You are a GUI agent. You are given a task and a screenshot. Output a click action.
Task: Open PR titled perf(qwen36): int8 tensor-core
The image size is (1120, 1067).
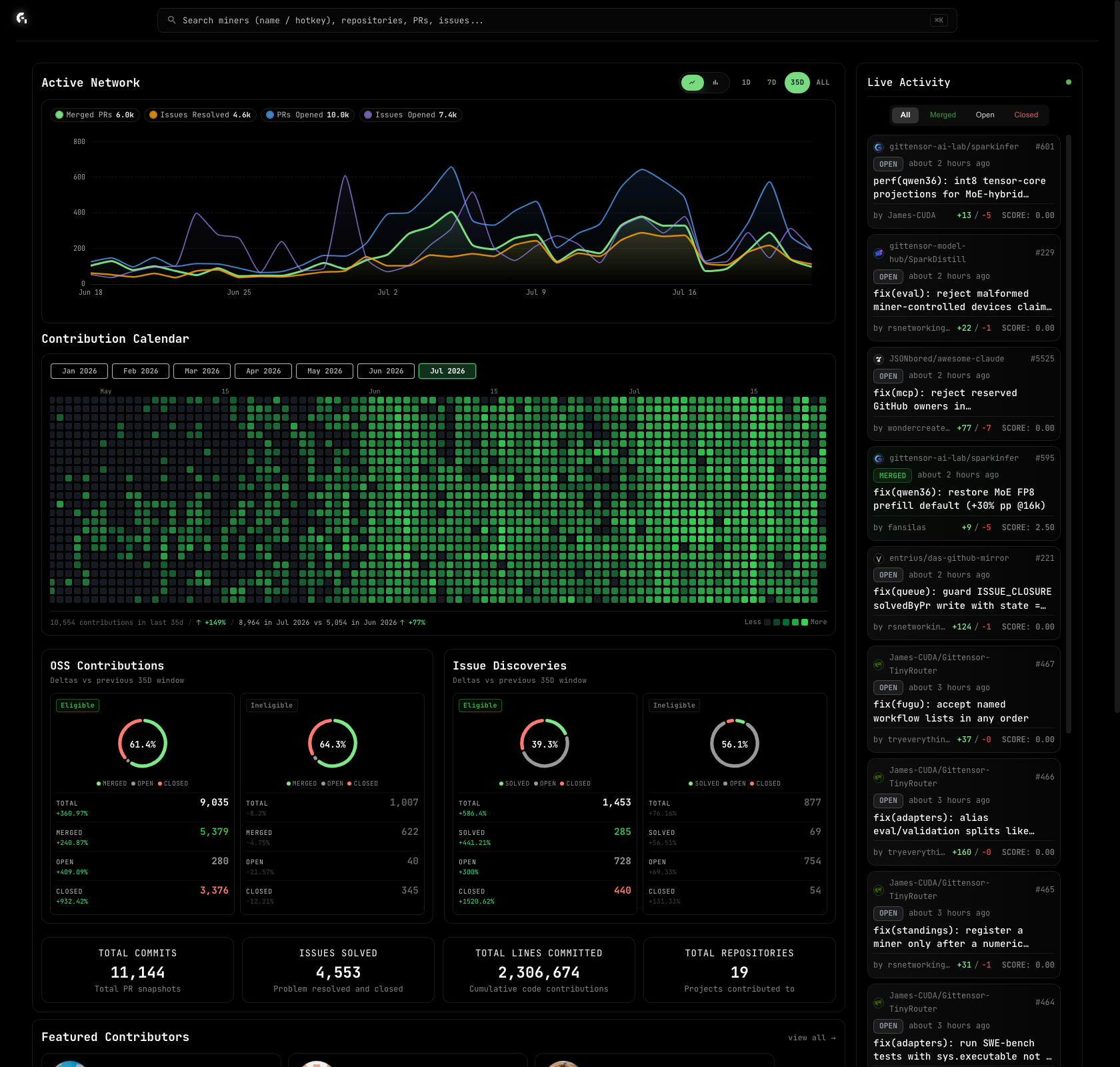click(959, 187)
